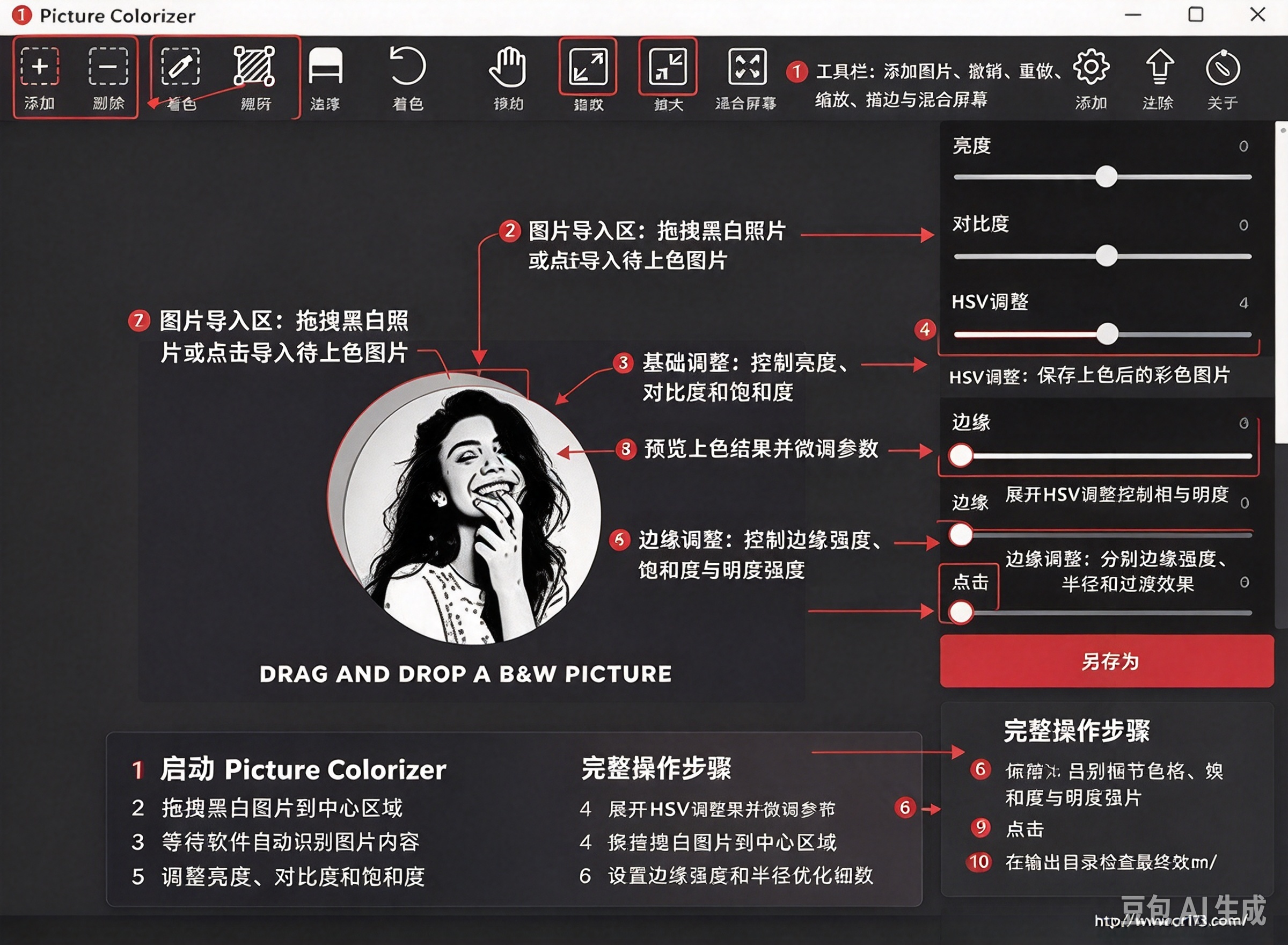
Task: Click the DRAG AND DROP A B&W PICTURE text
Action: pyautogui.click(x=465, y=674)
